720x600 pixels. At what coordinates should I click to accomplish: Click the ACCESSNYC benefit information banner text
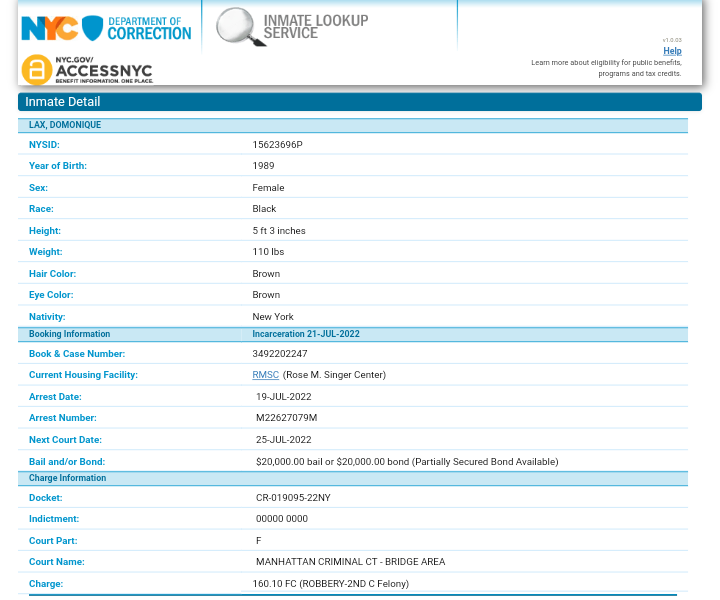[104, 70]
